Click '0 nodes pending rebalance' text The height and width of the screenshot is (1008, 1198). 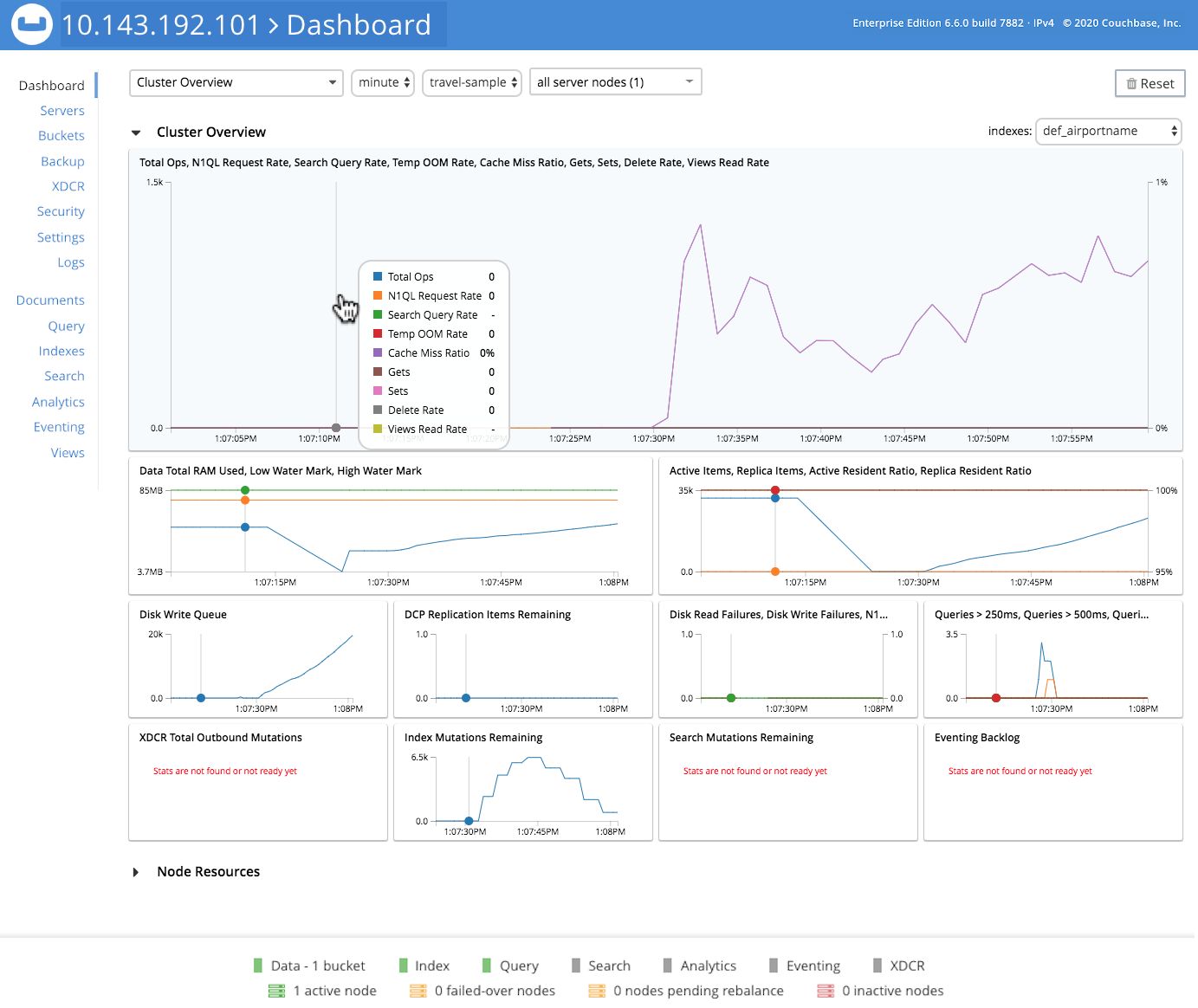[698, 991]
